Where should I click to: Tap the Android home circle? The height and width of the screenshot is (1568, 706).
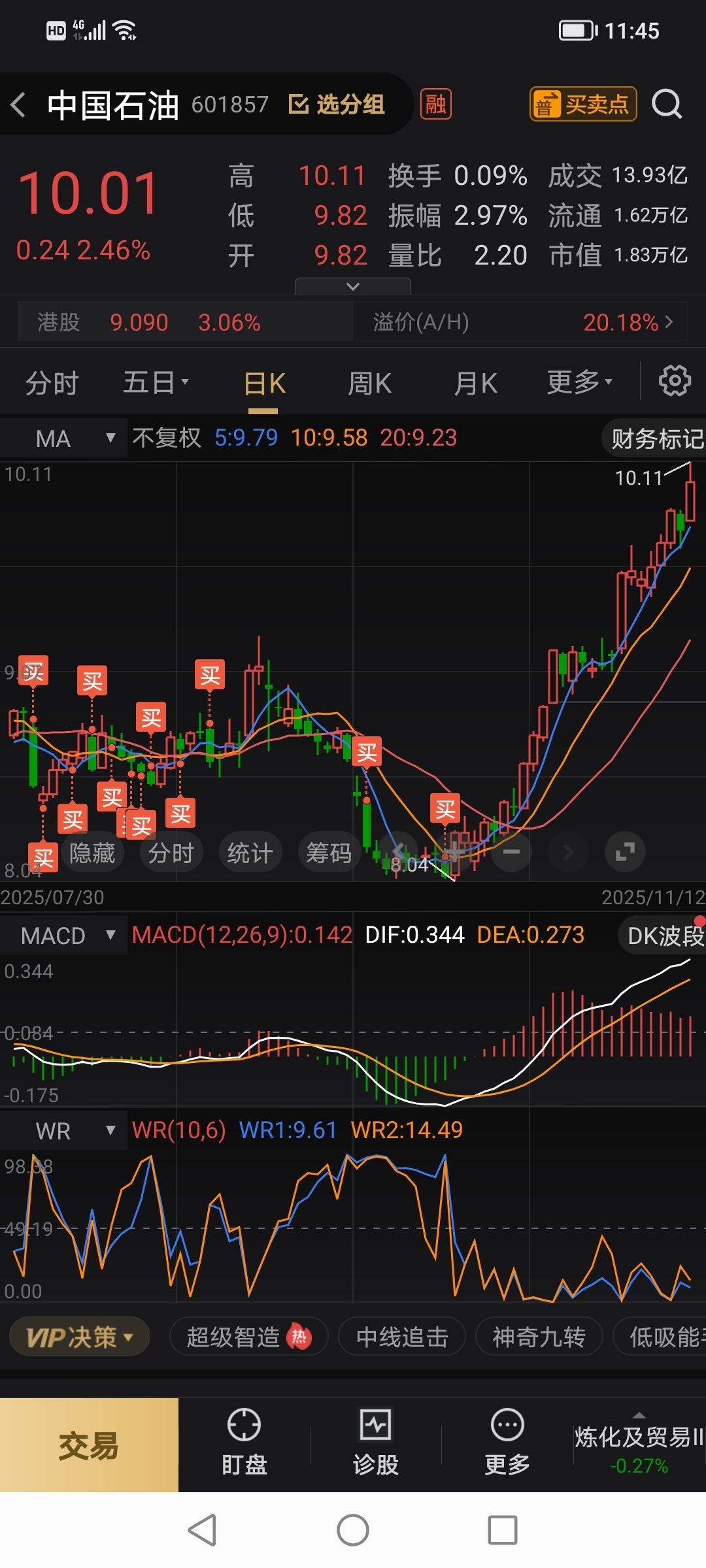pyautogui.click(x=353, y=1530)
